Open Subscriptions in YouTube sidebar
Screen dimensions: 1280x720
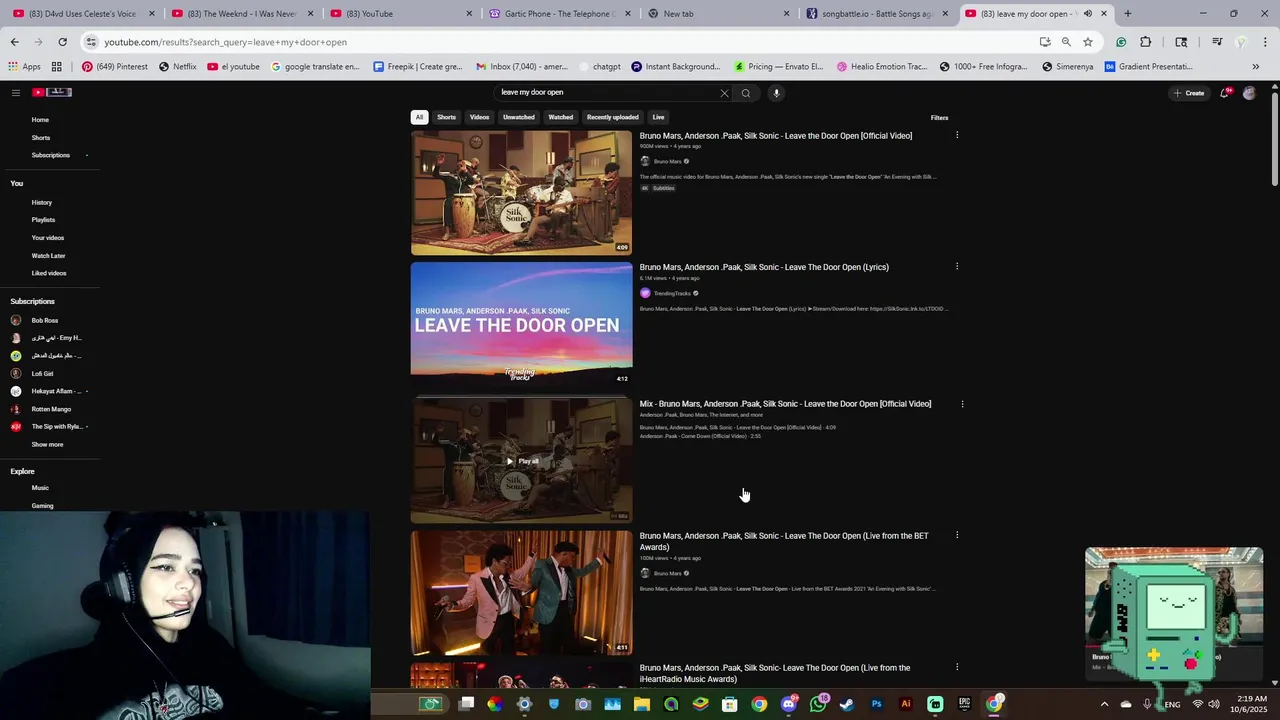(50, 155)
